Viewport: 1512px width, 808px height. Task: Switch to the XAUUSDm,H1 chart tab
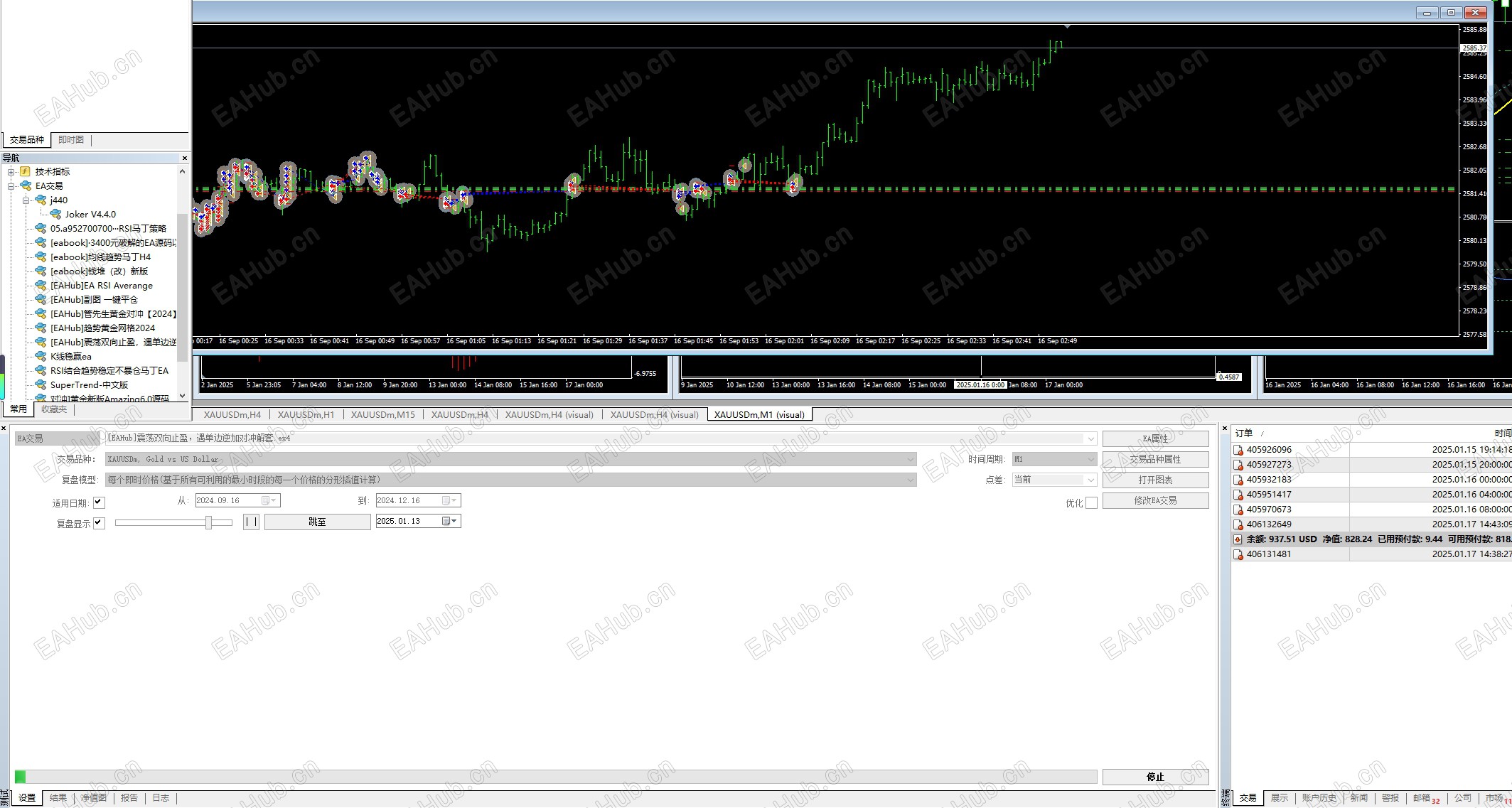[x=306, y=414]
